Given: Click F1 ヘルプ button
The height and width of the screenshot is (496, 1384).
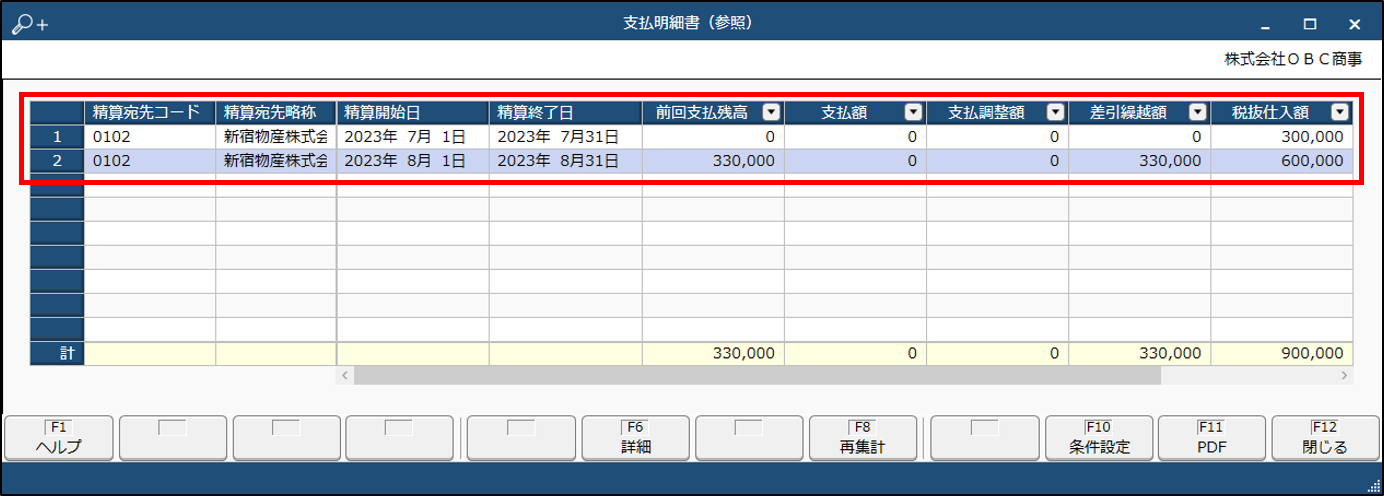Looking at the screenshot, I should pyautogui.click(x=58, y=437).
